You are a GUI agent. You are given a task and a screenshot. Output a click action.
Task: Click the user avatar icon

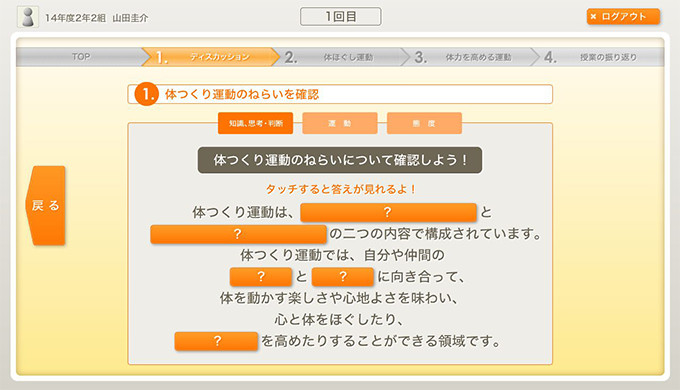click(x=28, y=17)
